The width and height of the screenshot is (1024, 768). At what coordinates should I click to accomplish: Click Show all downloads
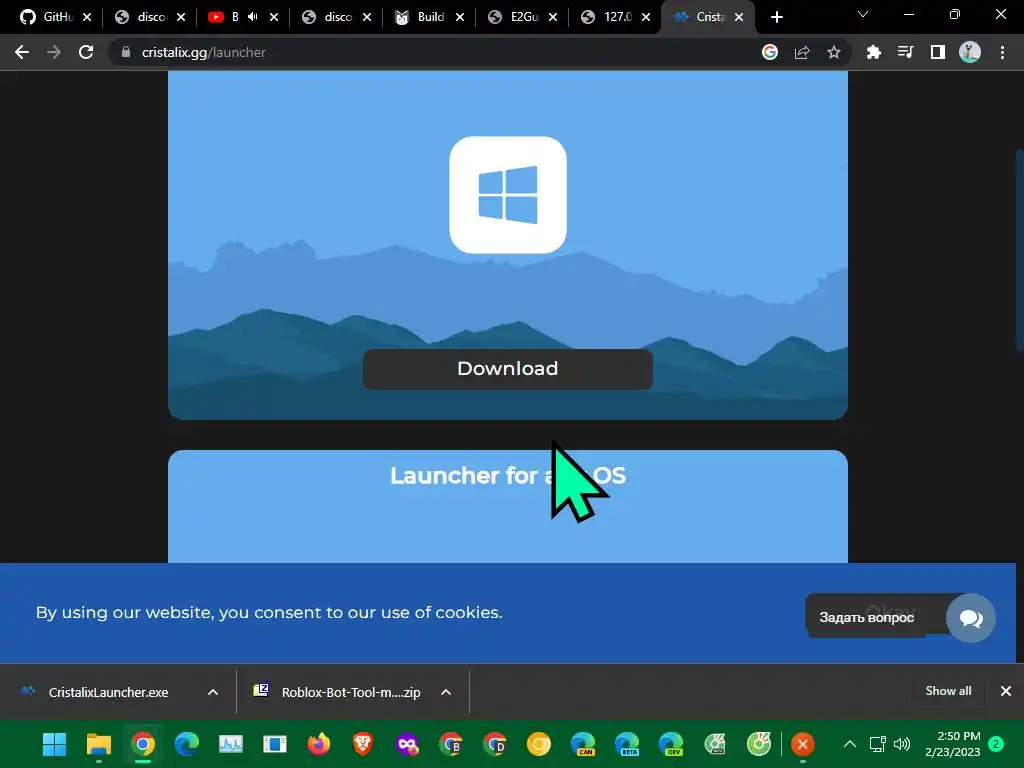coord(948,691)
